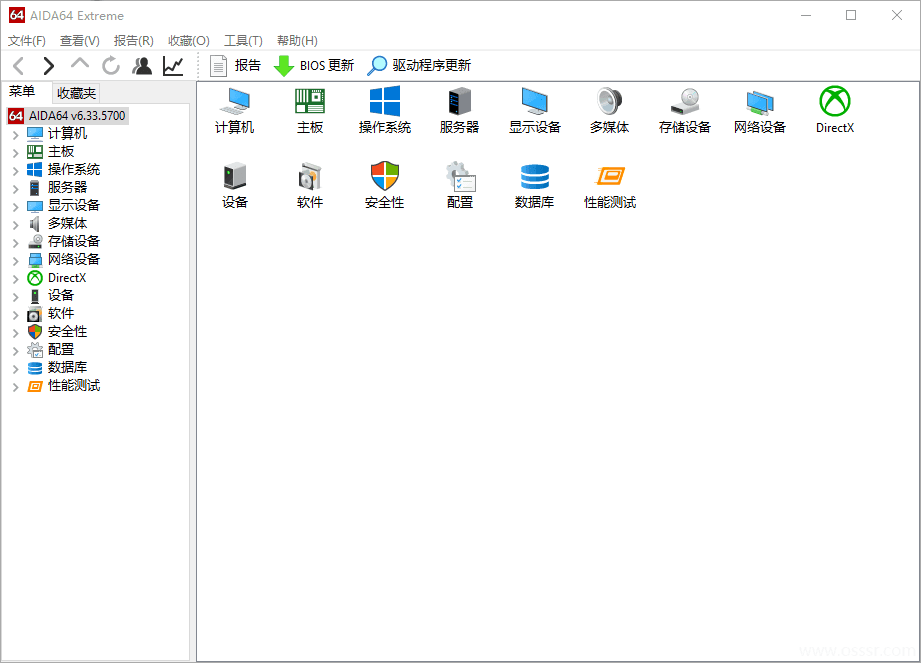Expand the 显示设备 tree node
Image resolution: width=921 pixels, height=663 pixels.
click(x=14, y=204)
